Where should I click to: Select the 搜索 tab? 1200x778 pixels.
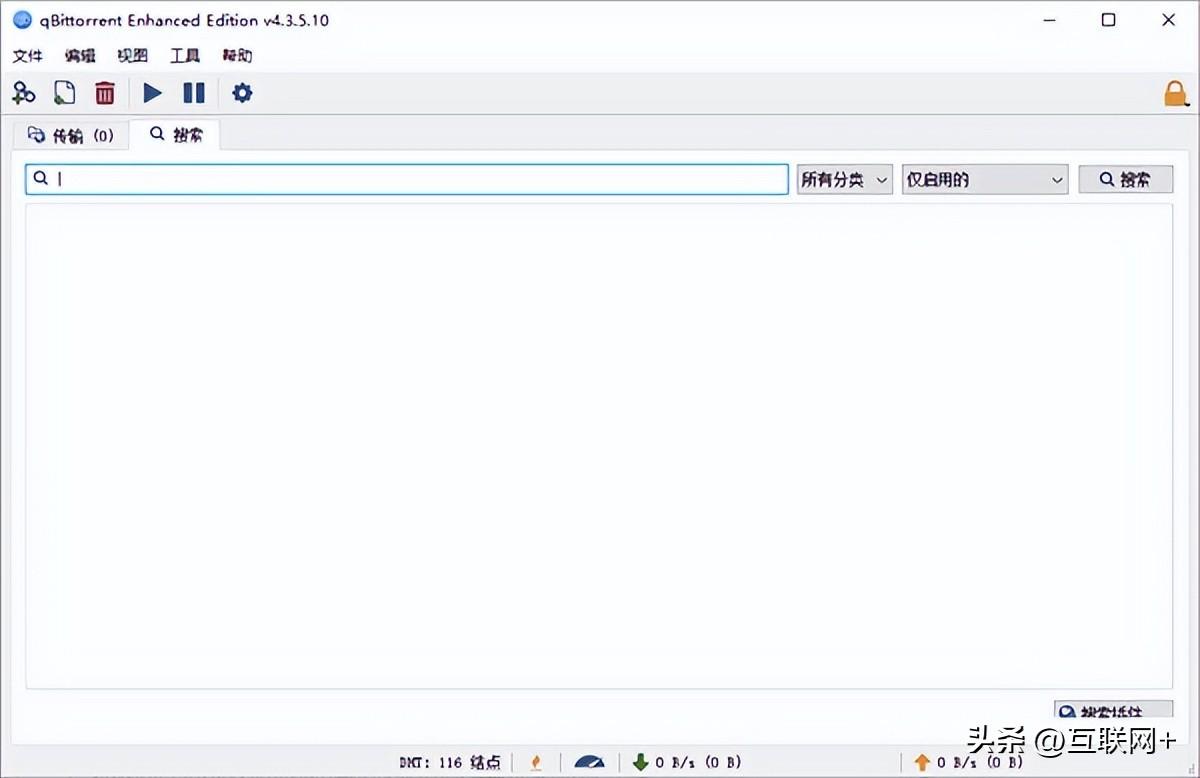tap(176, 134)
